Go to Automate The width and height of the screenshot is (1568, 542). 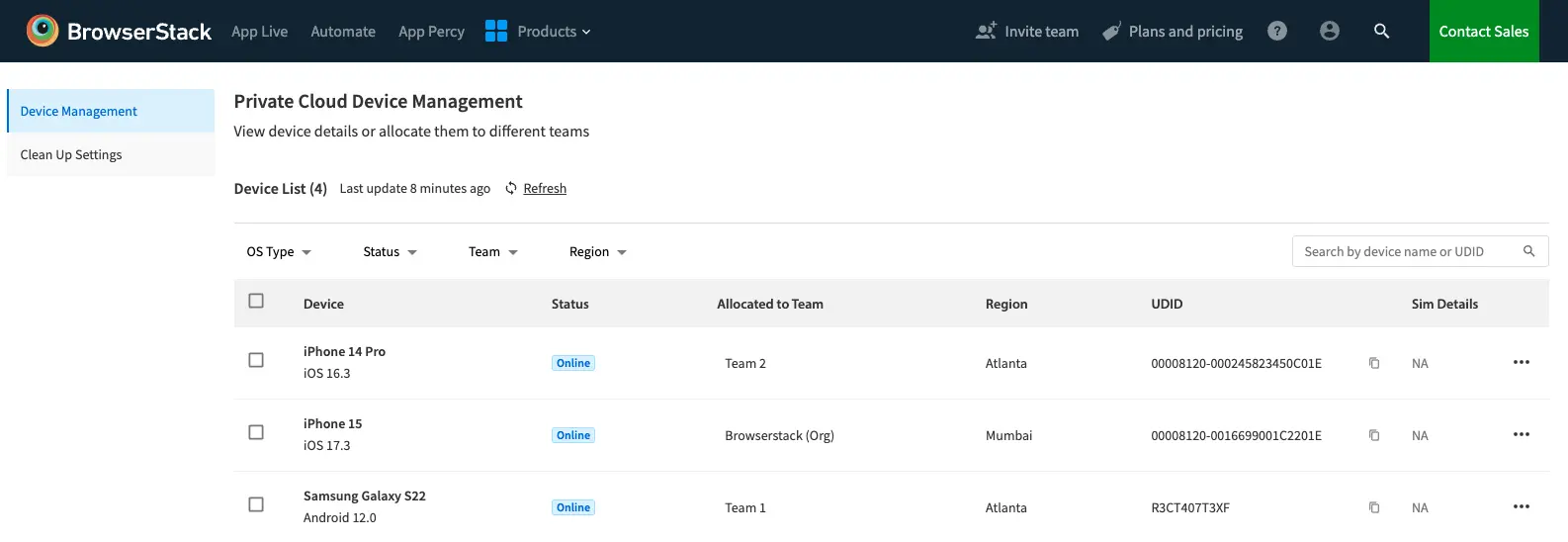(x=343, y=32)
